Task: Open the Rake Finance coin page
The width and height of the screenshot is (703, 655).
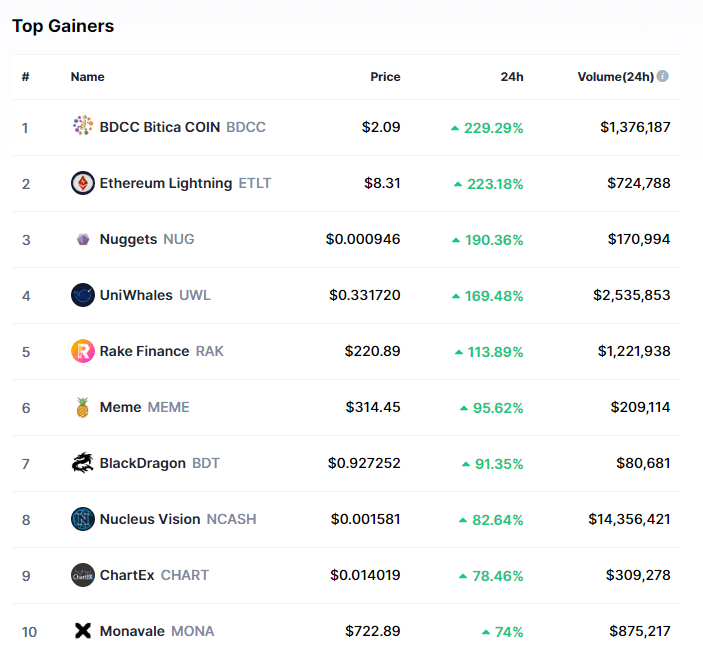Action: (144, 351)
